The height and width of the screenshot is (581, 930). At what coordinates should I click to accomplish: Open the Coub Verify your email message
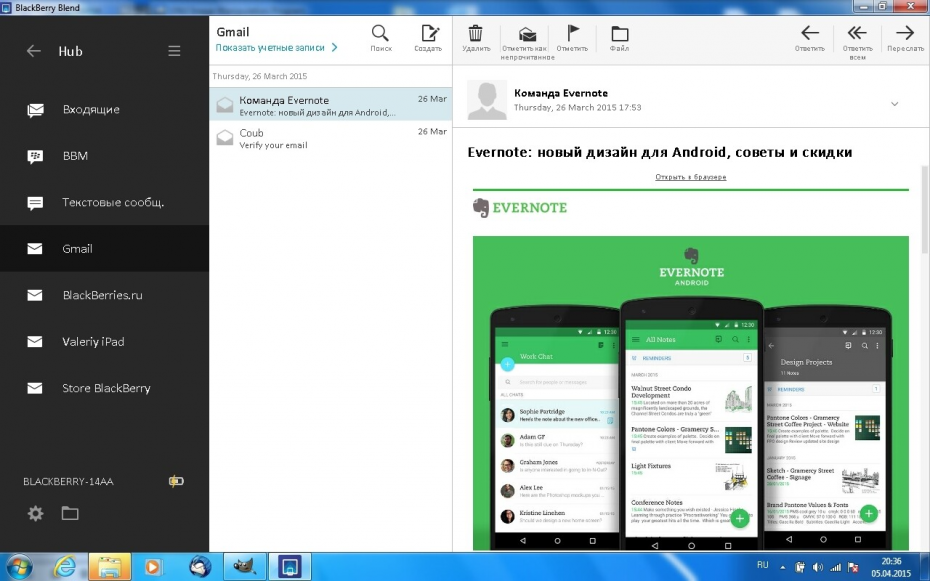click(x=330, y=138)
